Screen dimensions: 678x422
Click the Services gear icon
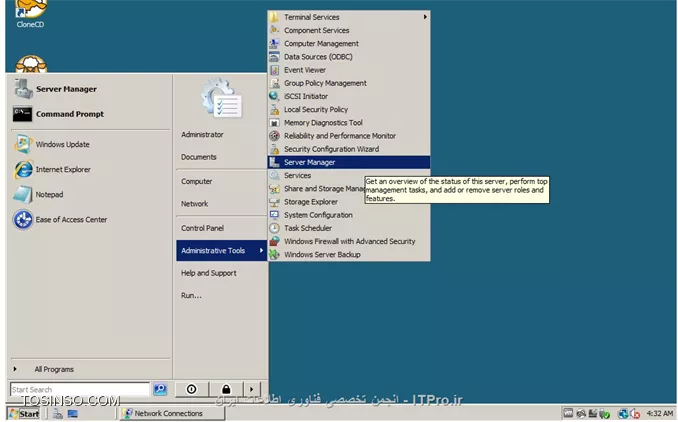pyautogui.click(x=274, y=176)
